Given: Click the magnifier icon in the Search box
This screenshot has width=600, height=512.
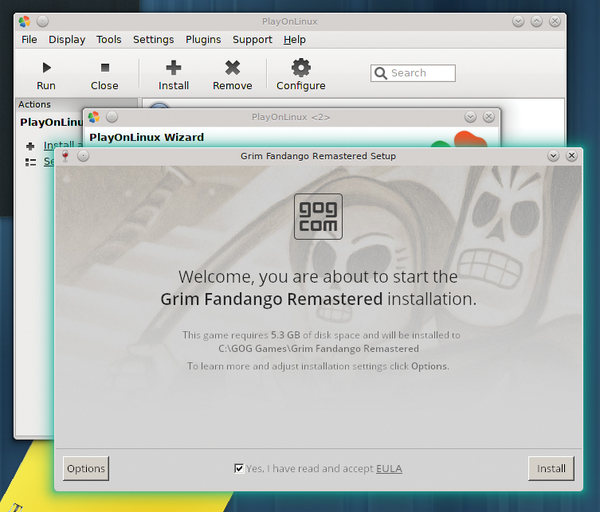Looking at the screenshot, I should 380,73.
